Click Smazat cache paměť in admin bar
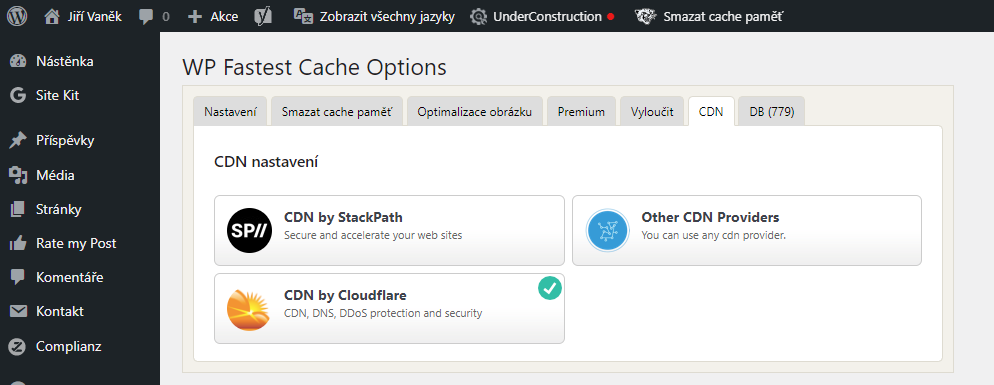The height and width of the screenshot is (385, 994). coord(709,16)
